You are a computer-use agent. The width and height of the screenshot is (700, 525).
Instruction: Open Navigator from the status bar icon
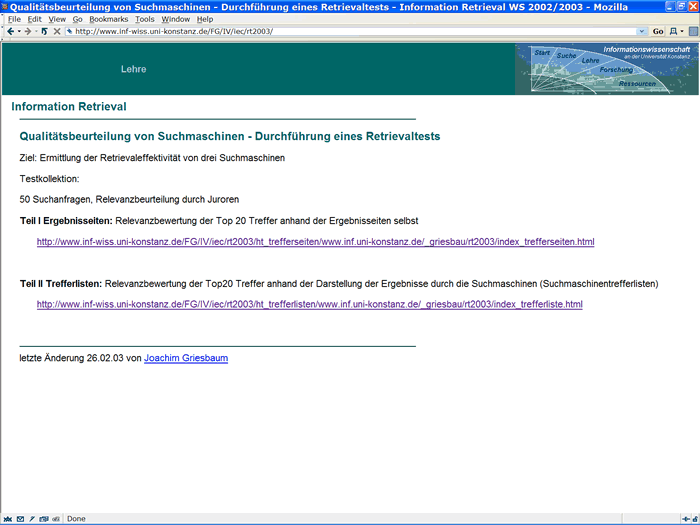8,519
